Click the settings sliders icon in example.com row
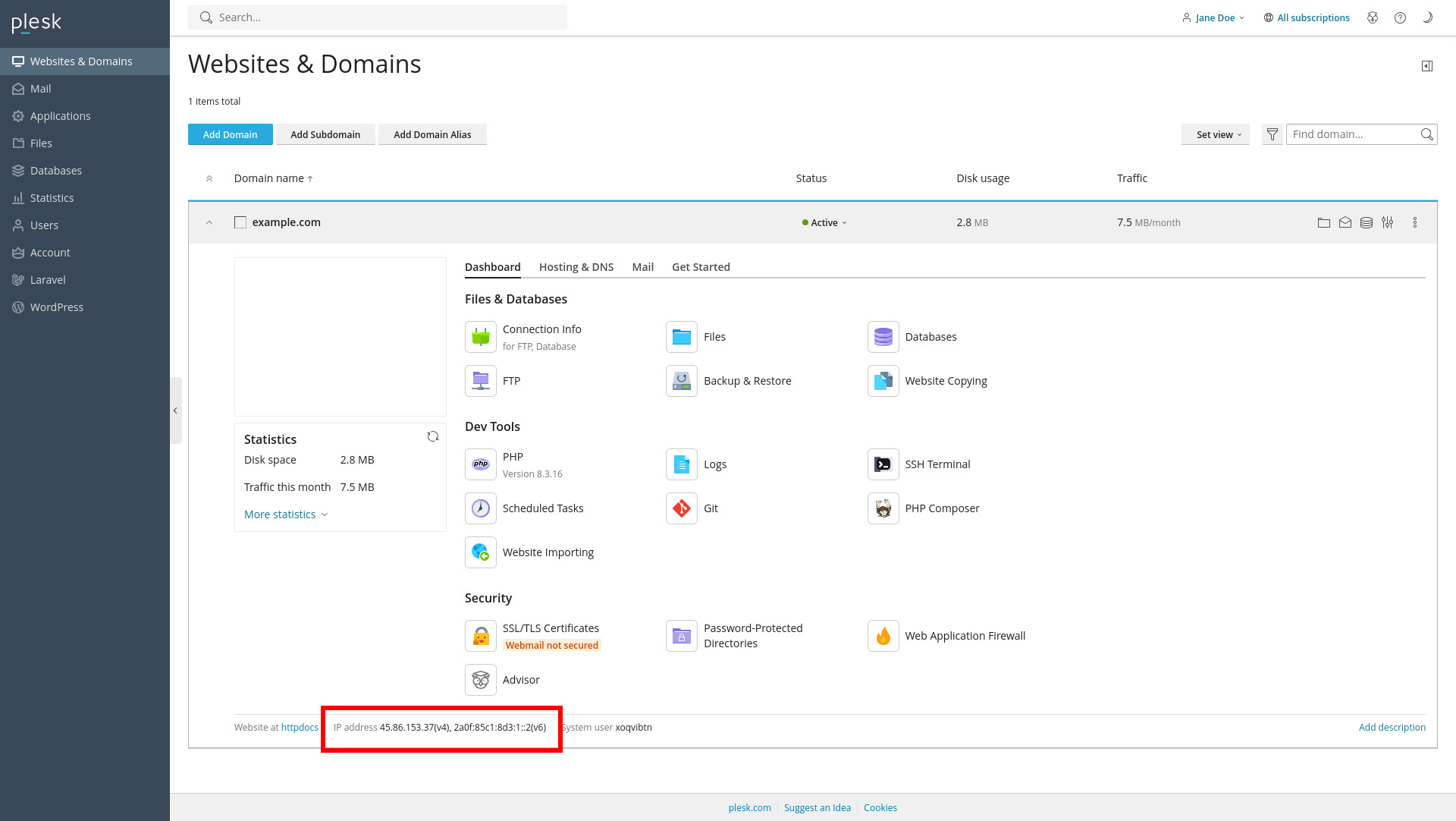 tap(1388, 222)
